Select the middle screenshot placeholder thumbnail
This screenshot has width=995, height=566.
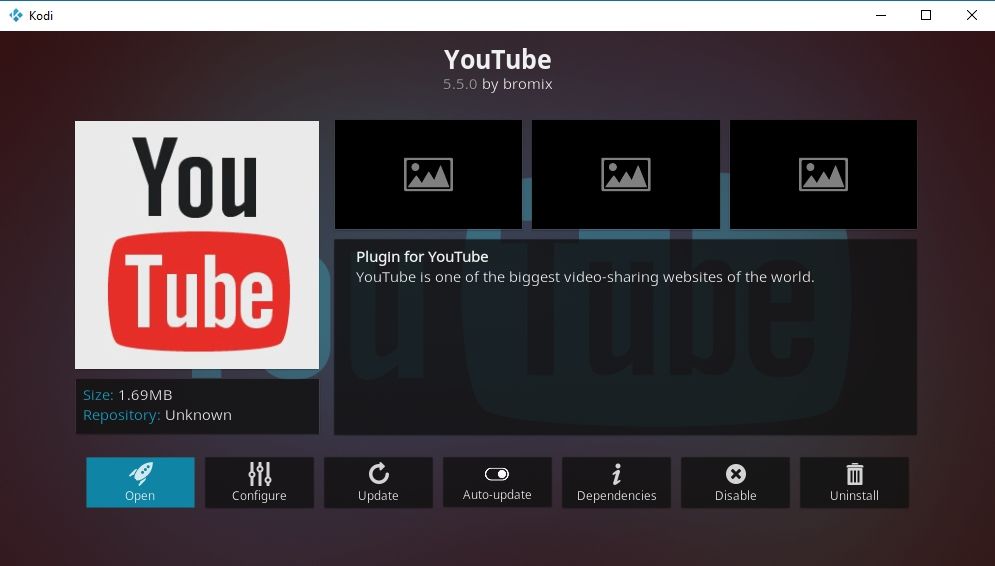pos(626,174)
